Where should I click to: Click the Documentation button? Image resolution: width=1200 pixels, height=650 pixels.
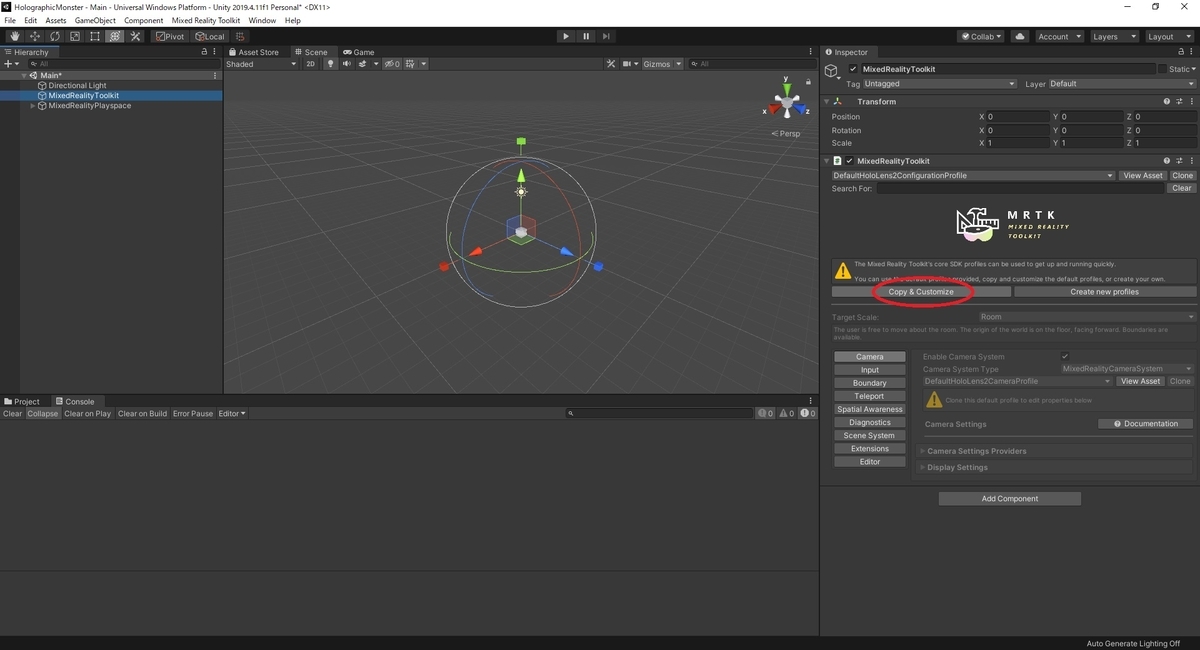click(x=1146, y=424)
